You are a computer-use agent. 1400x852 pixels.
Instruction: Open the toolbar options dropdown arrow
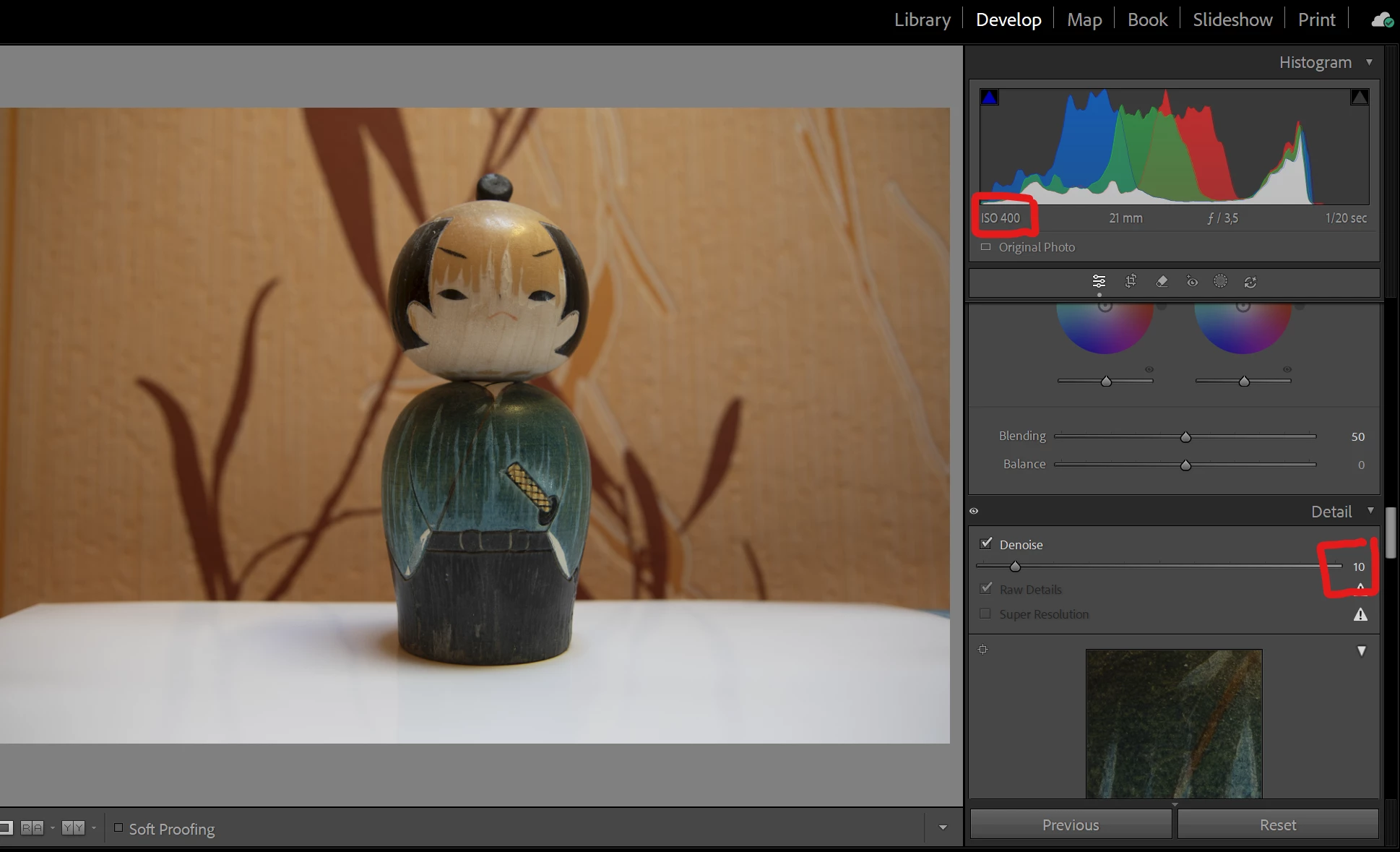943,827
